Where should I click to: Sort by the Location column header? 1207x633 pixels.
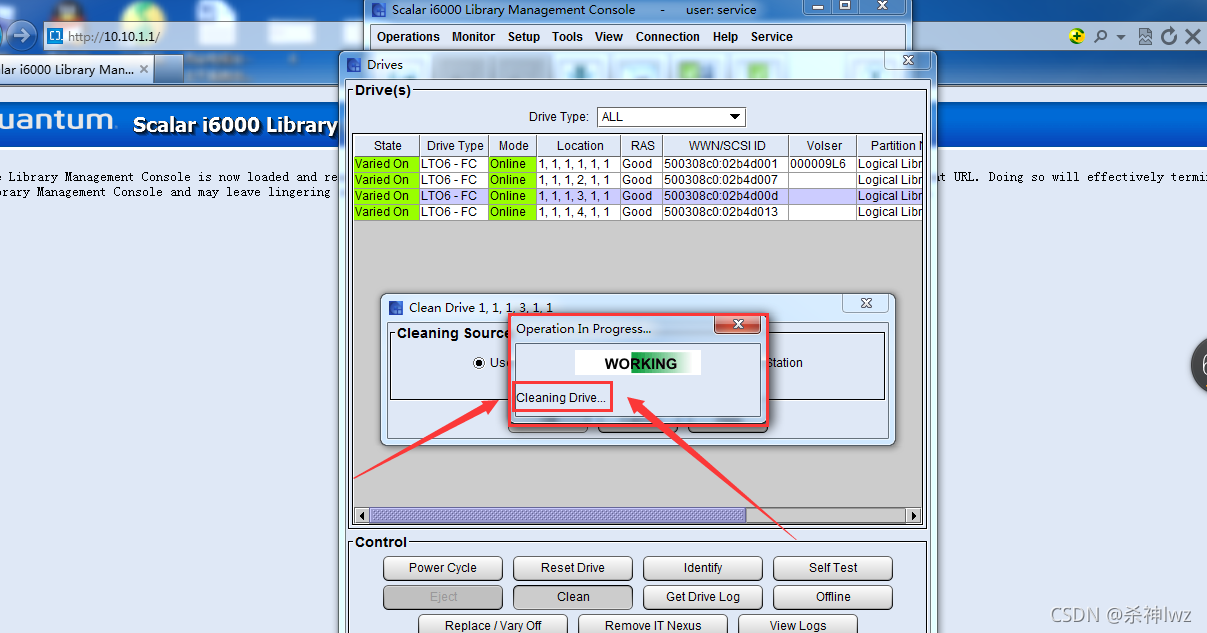579,146
